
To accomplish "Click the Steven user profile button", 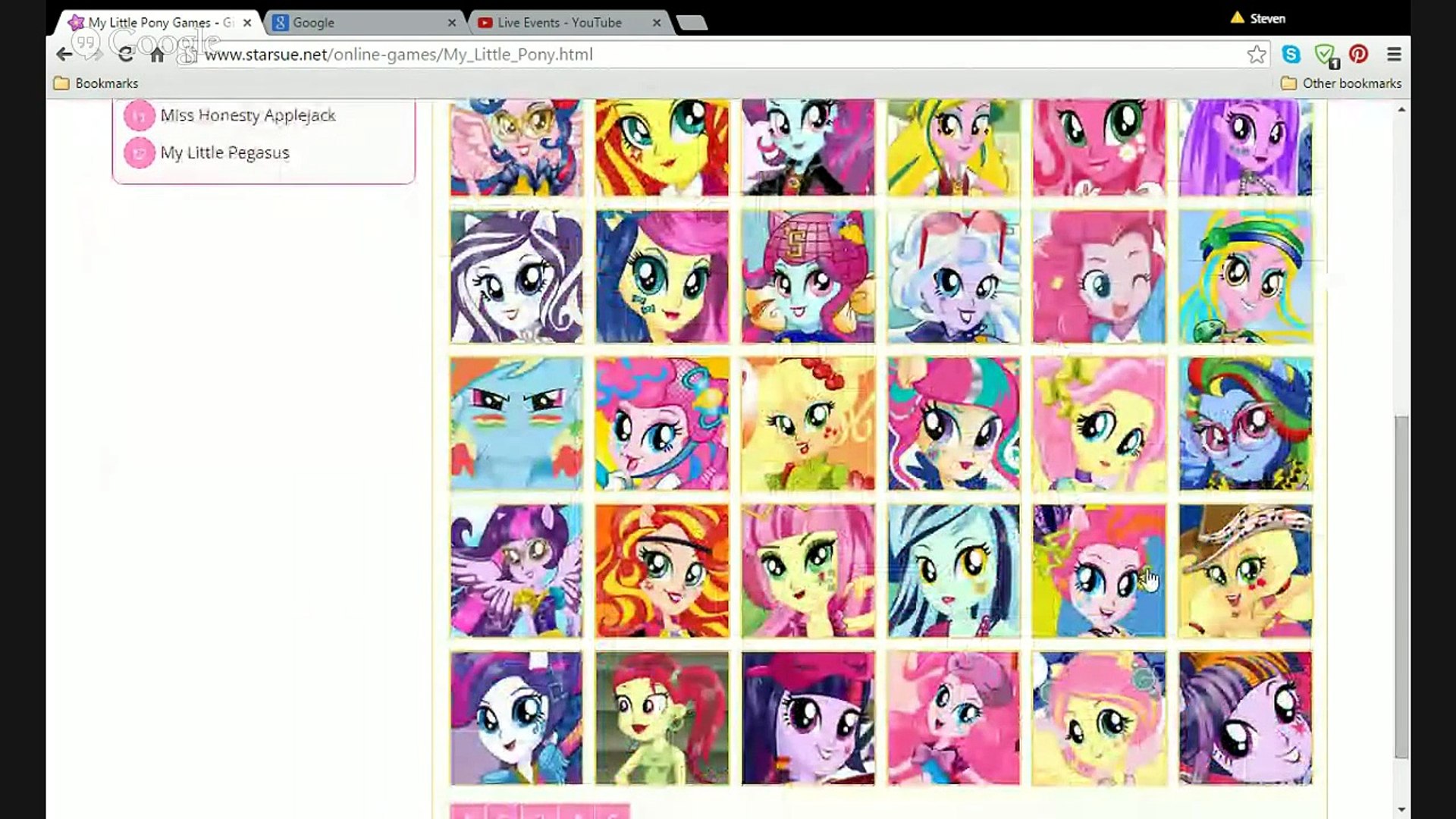I will point(1258,18).
